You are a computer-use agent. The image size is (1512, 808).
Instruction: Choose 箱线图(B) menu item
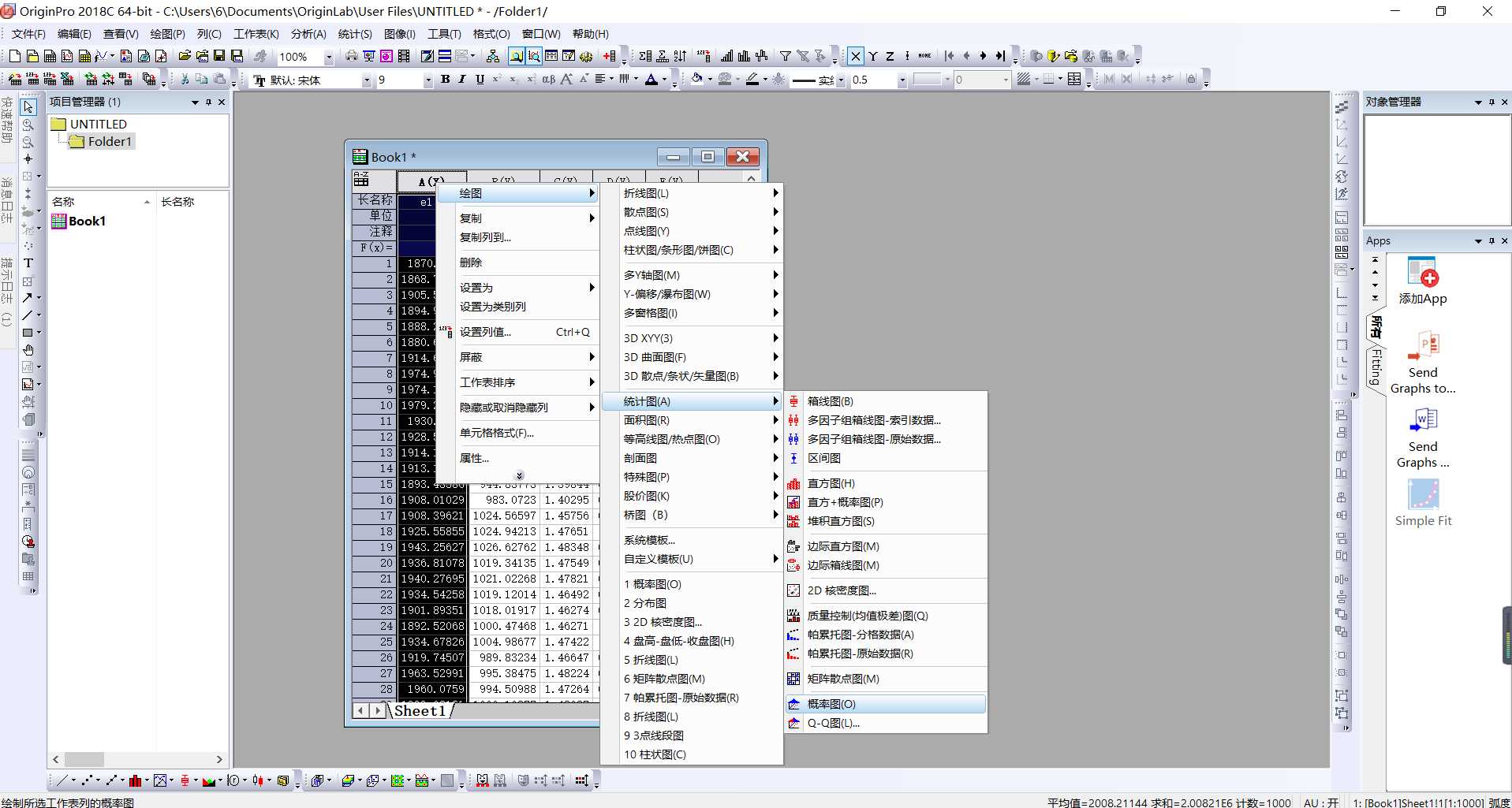pos(886,401)
